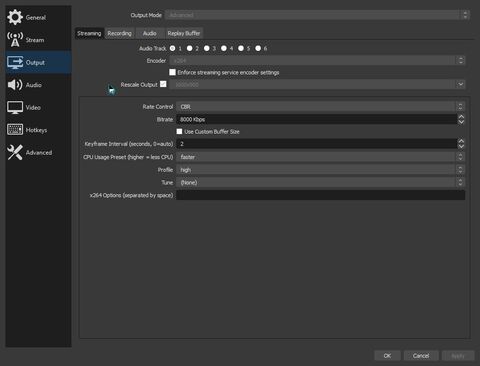Switch to the Recording tab

click(119, 33)
